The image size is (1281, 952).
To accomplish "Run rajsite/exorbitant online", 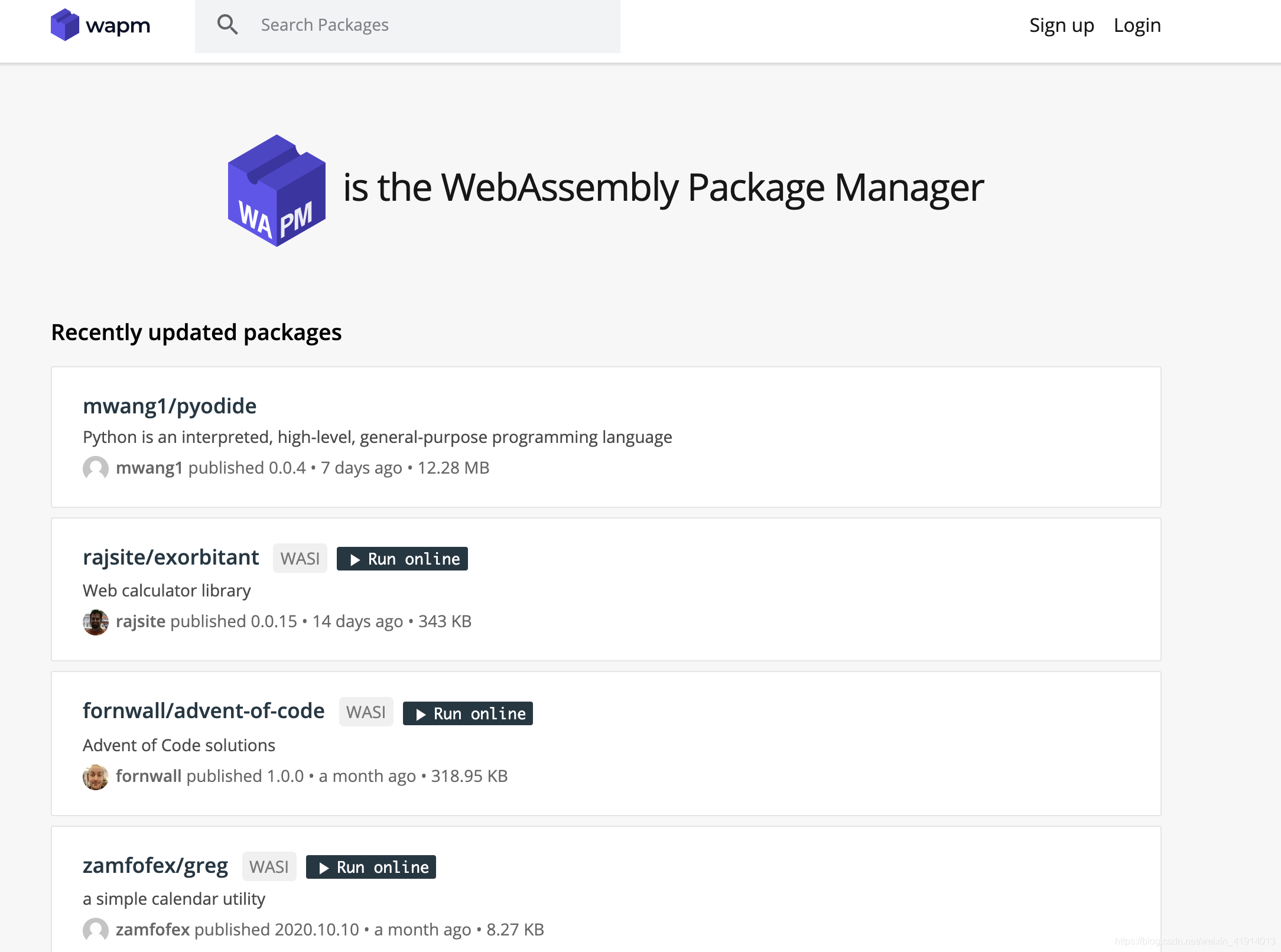I will [x=402, y=559].
